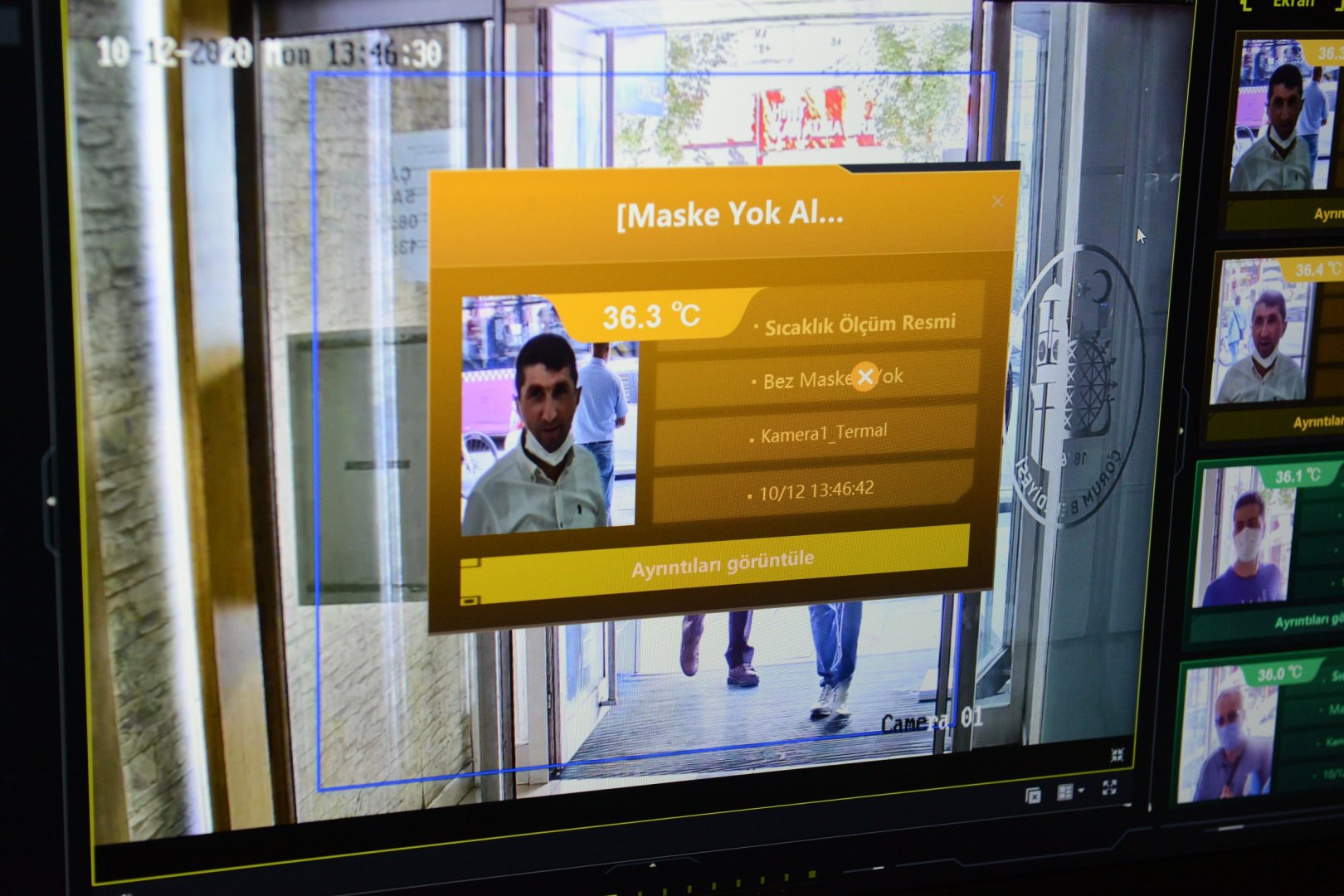This screenshot has width=1344, height=896.
Task: Click the shrink view icon in video corner
Action: pos(1117,754)
